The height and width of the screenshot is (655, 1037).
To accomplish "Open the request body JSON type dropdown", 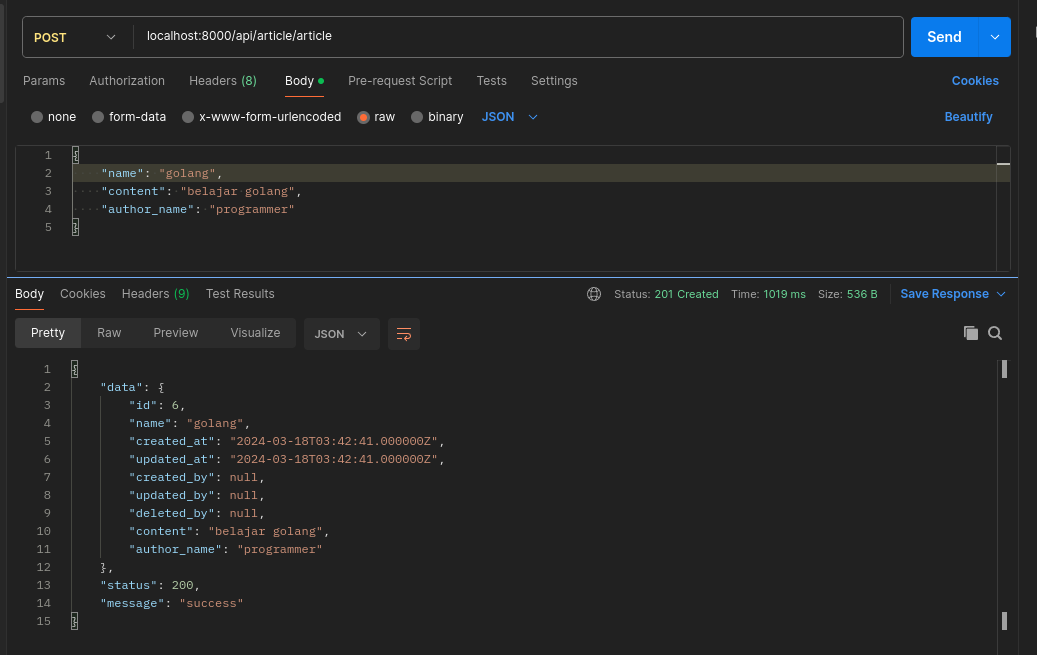I will pyautogui.click(x=510, y=117).
